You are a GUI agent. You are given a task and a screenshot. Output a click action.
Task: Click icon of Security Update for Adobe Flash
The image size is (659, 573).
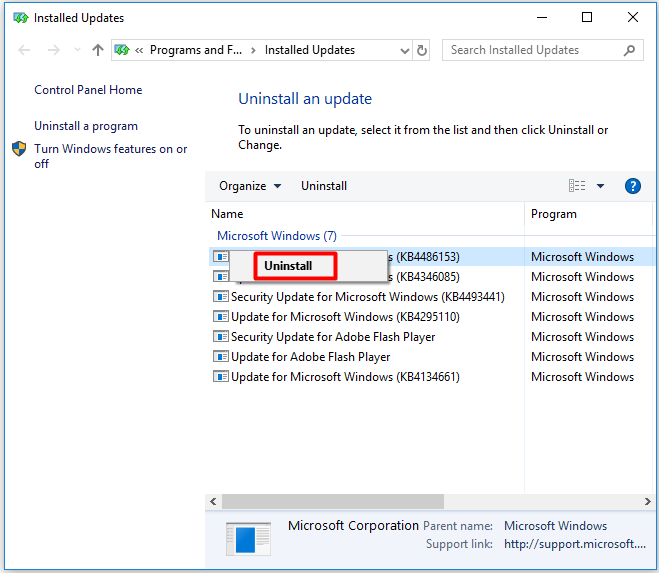tap(221, 336)
